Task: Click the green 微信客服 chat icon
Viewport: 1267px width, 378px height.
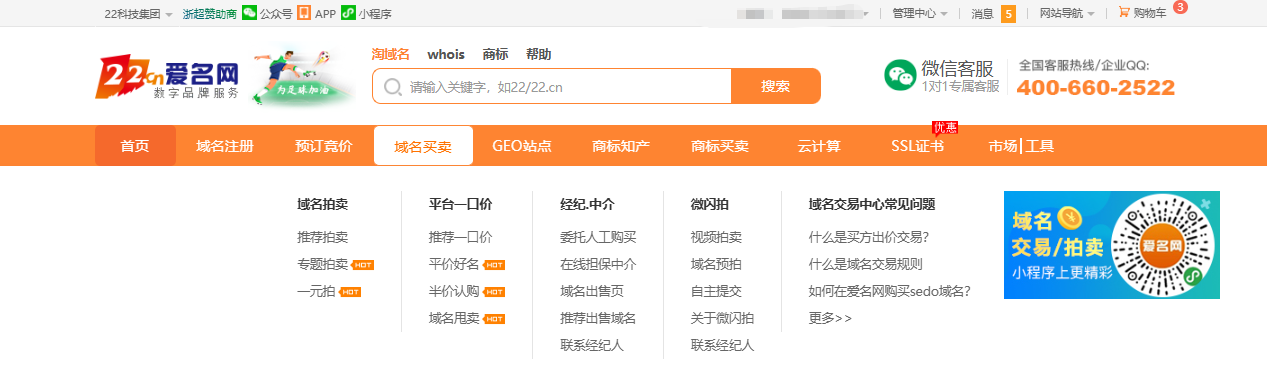Action: coord(900,76)
